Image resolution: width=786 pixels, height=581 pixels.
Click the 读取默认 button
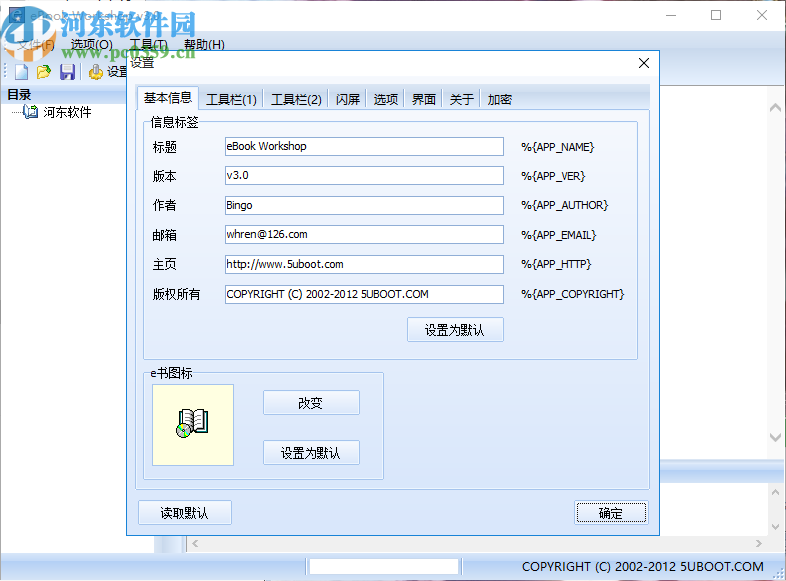point(185,513)
